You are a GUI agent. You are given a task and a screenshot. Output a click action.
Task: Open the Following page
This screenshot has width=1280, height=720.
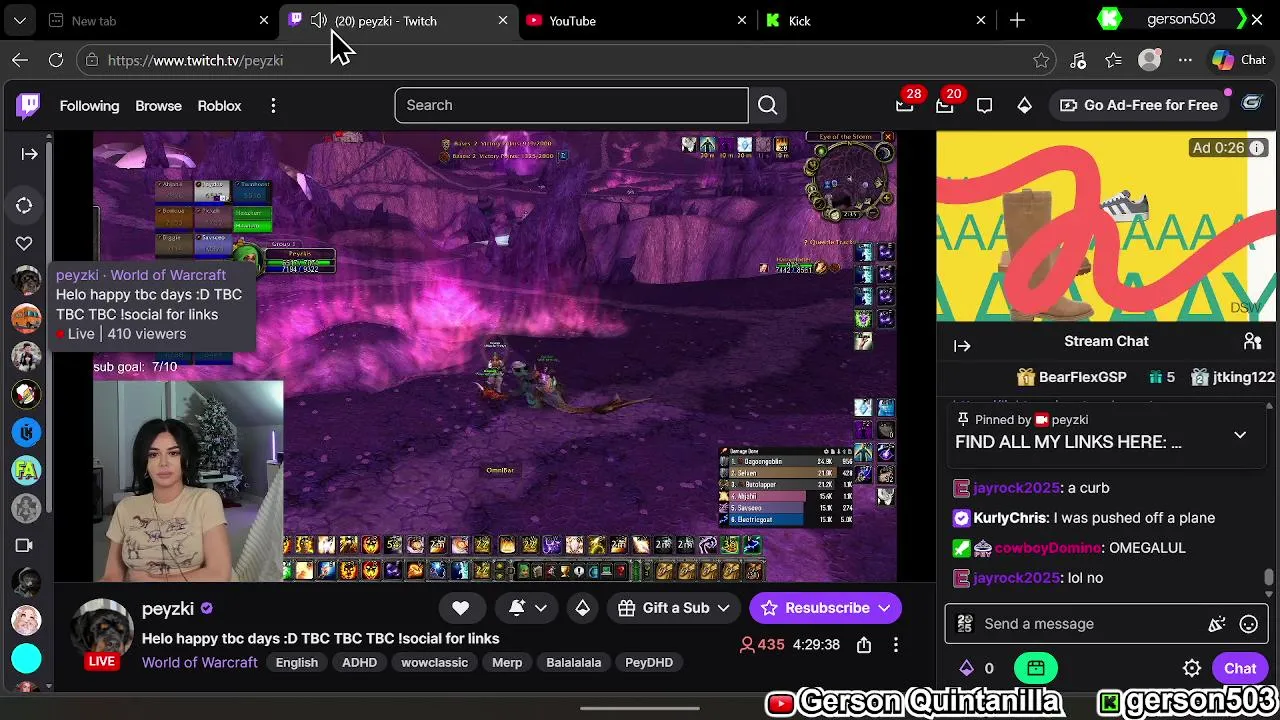[89, 105]
